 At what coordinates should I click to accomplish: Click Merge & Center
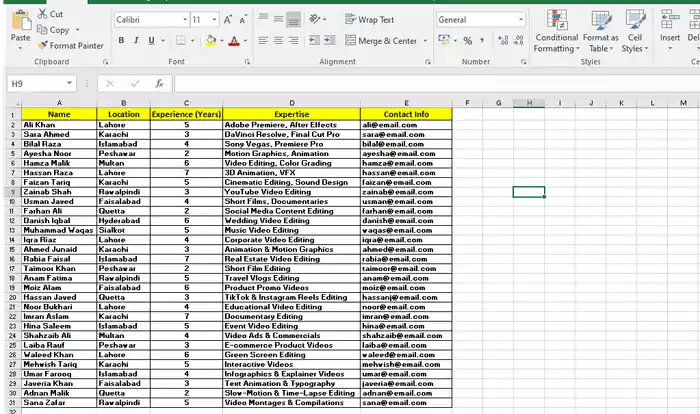pos(381,41)
